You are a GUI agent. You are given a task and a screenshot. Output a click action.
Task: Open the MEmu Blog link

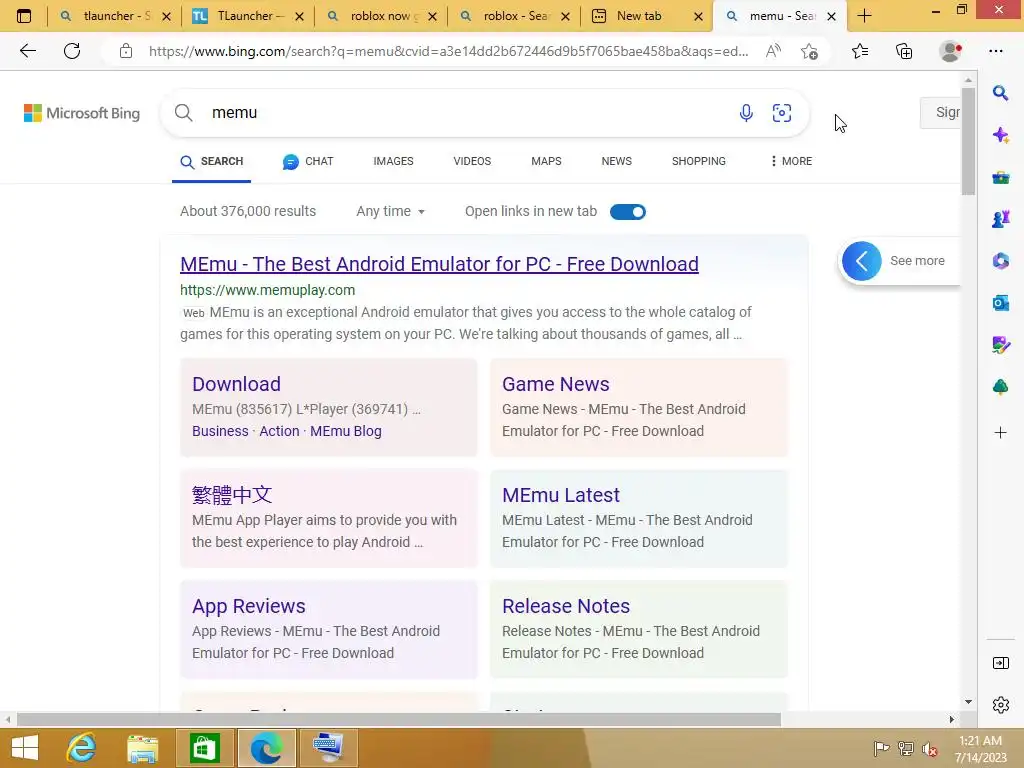(345, 431)
